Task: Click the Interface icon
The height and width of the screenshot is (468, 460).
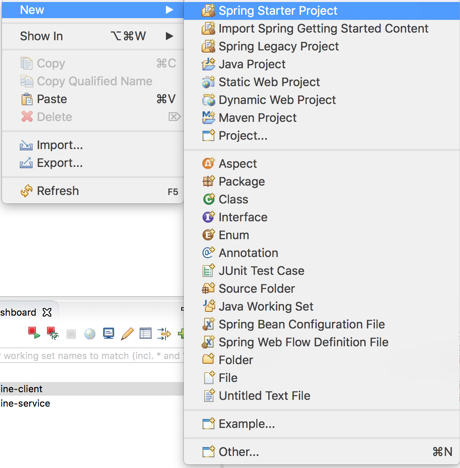Action: click(208, 217)
